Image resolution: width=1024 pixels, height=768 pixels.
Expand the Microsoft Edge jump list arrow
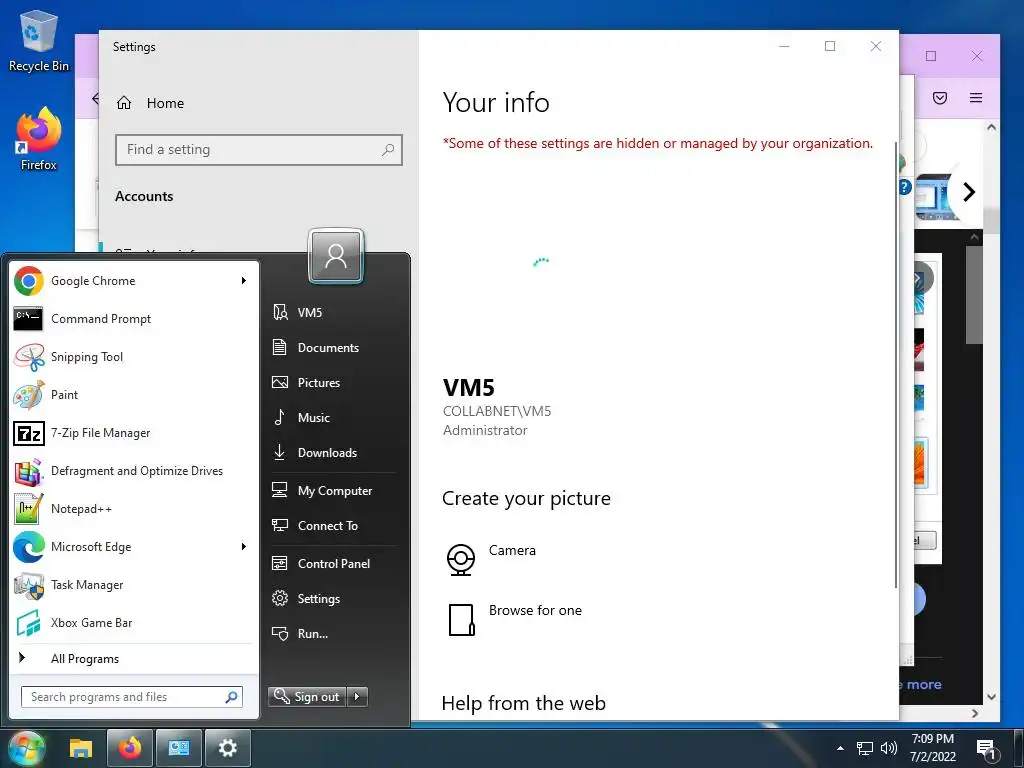[x=244, y=547]
